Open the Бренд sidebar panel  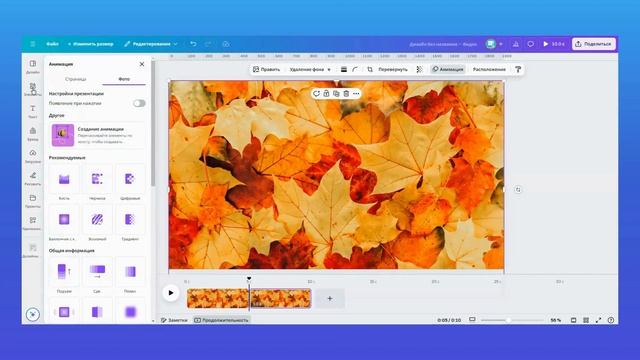tap(33, 134)
